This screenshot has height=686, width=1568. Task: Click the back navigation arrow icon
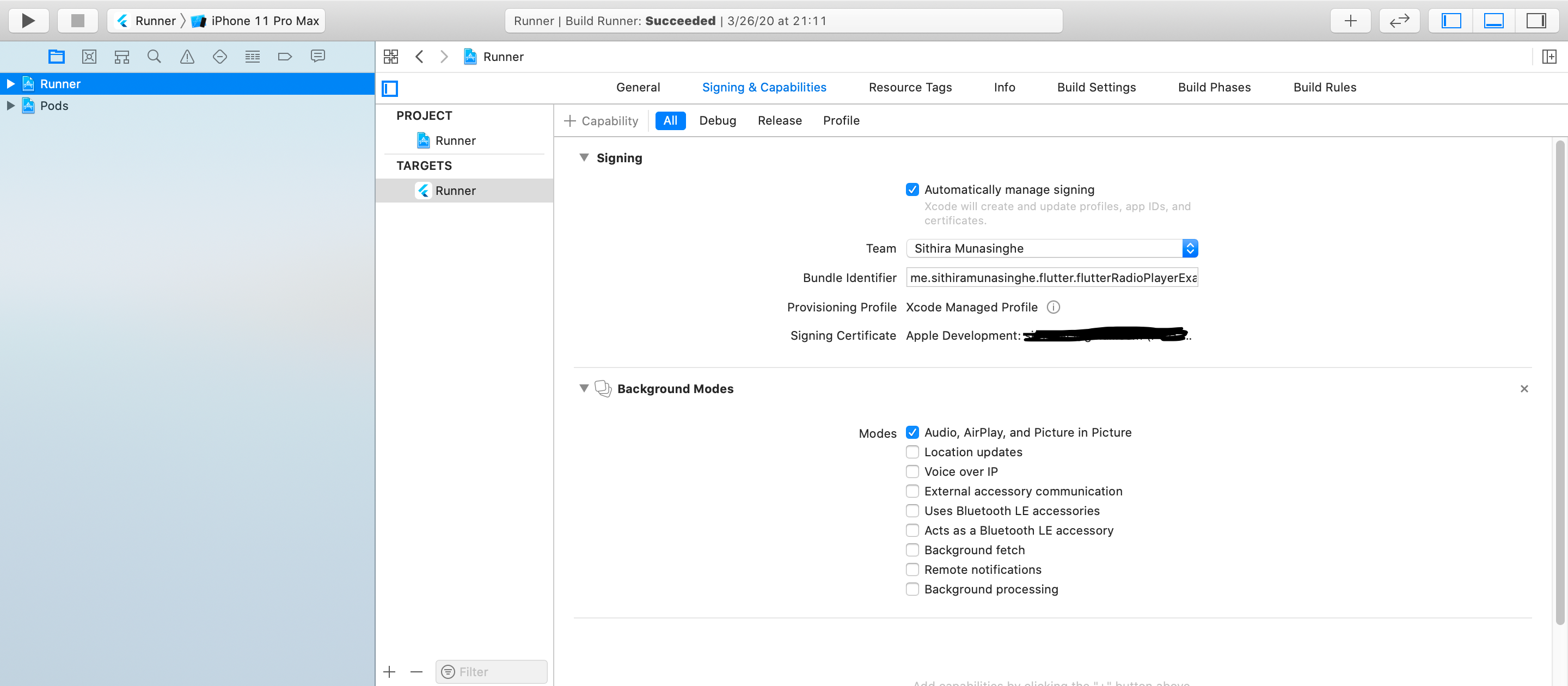(419, 57)
